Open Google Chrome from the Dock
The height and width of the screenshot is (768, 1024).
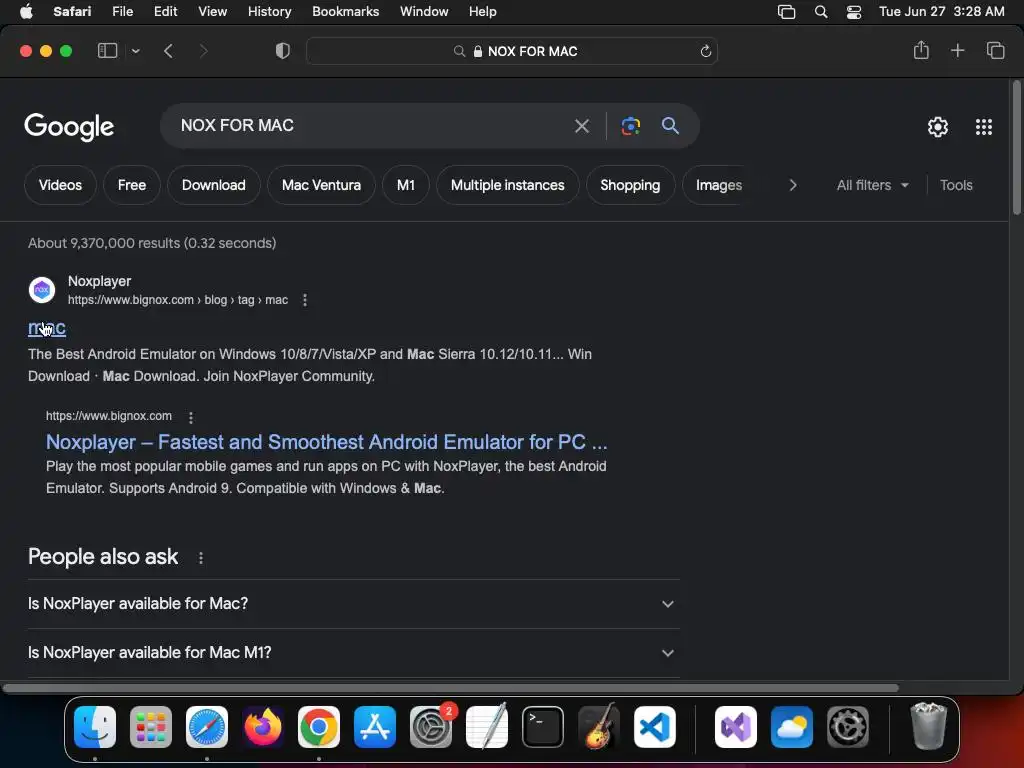tap(319, 726)
